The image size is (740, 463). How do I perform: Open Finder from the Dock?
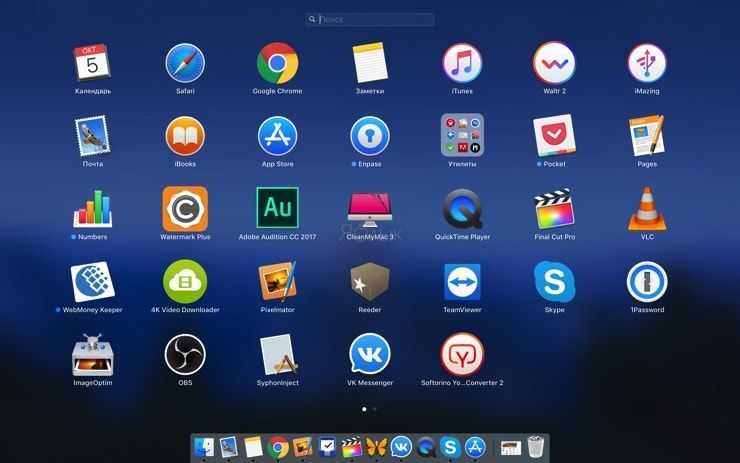204,446
